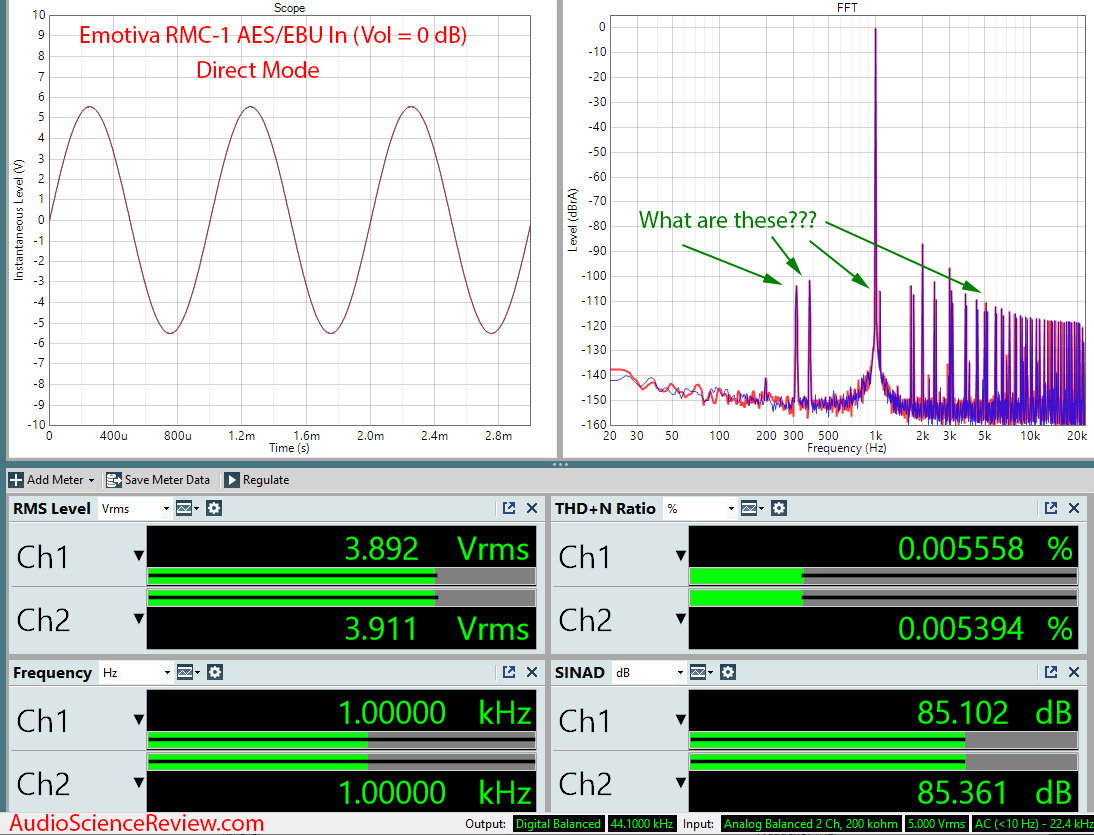The width and height of the screenshot is (1094, 835).
Task: Close the THD+N Ratio meter
Action: [x=1074, y=509]
